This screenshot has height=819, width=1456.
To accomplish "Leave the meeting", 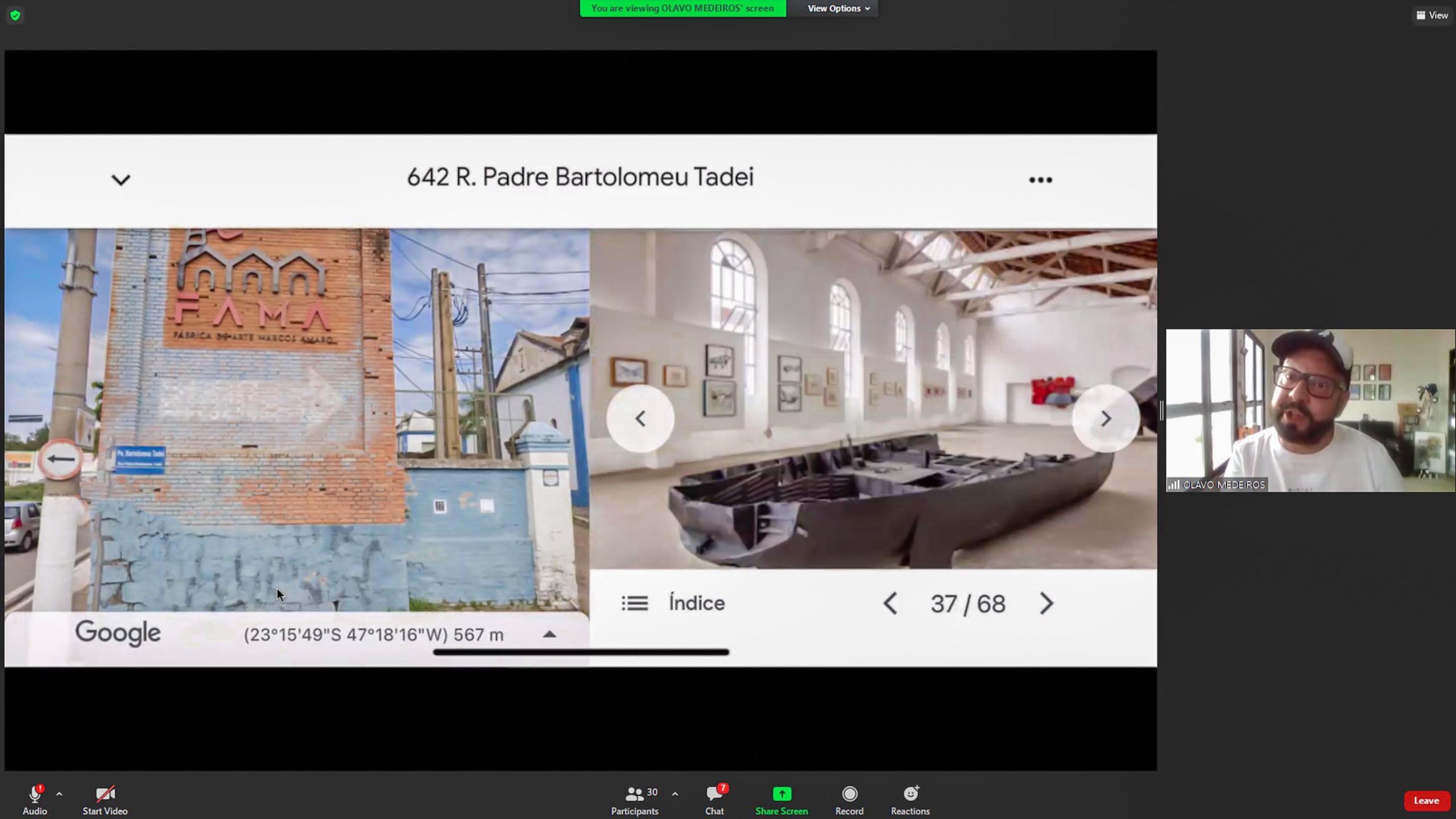I will 1426,801.
